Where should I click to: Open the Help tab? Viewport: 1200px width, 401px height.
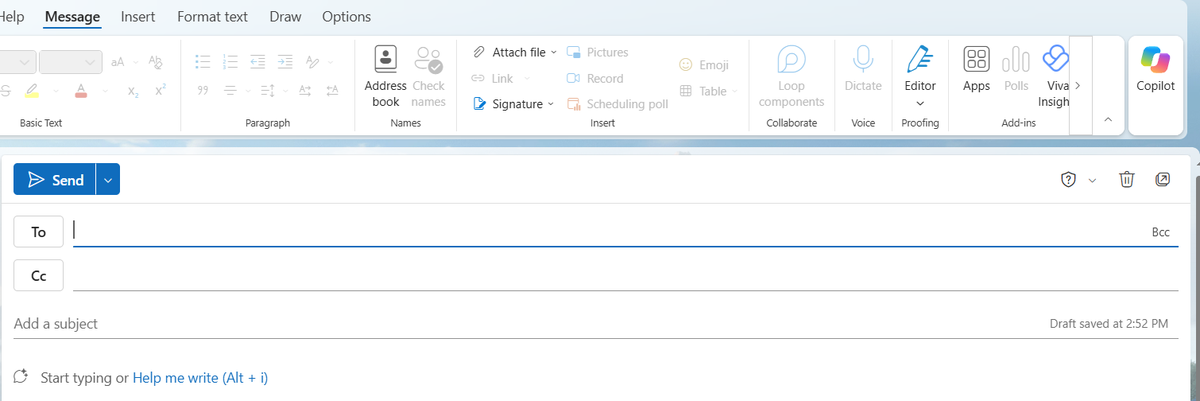click(11, 16)
